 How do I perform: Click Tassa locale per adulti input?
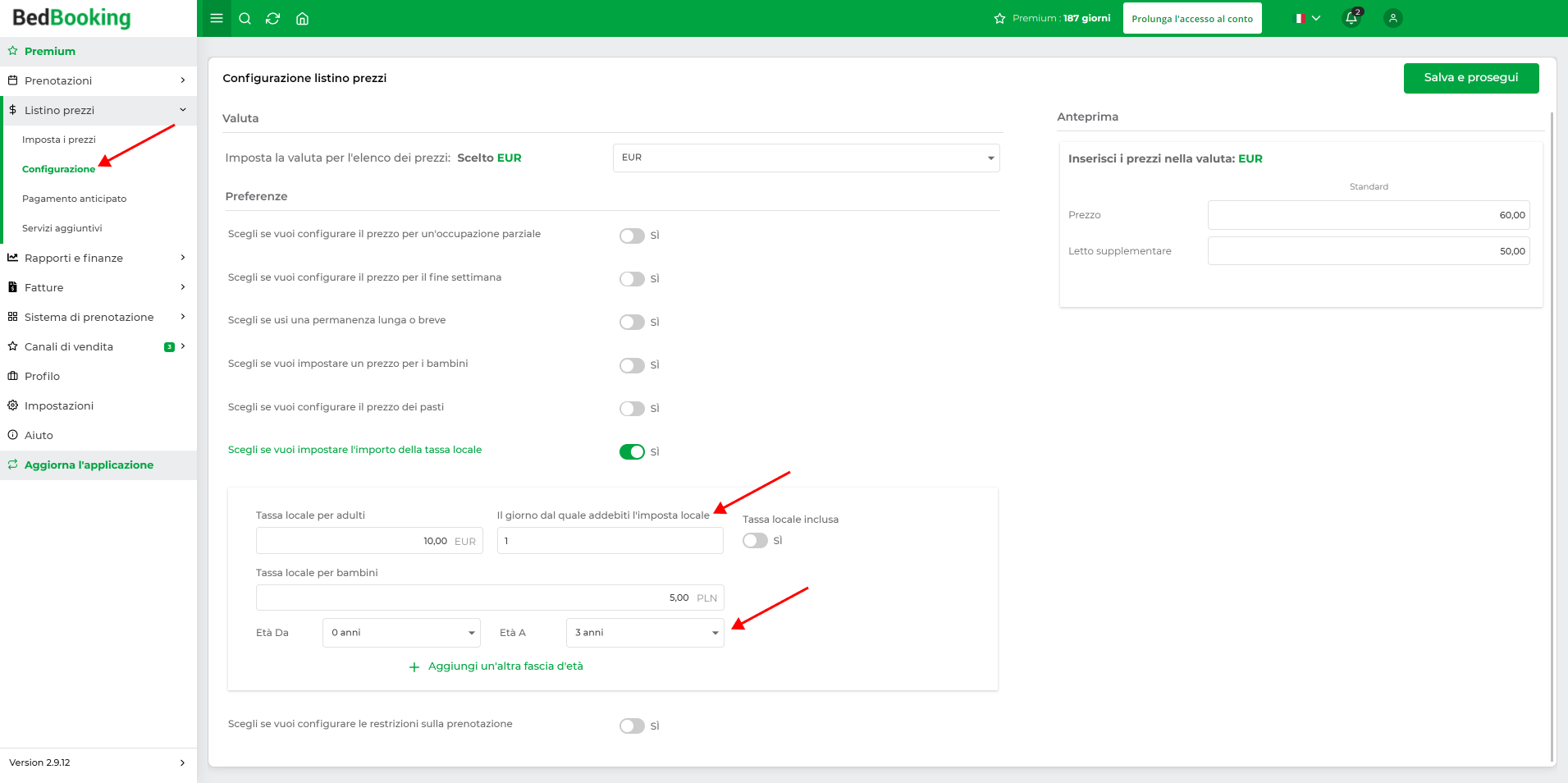tap(369, 541)
